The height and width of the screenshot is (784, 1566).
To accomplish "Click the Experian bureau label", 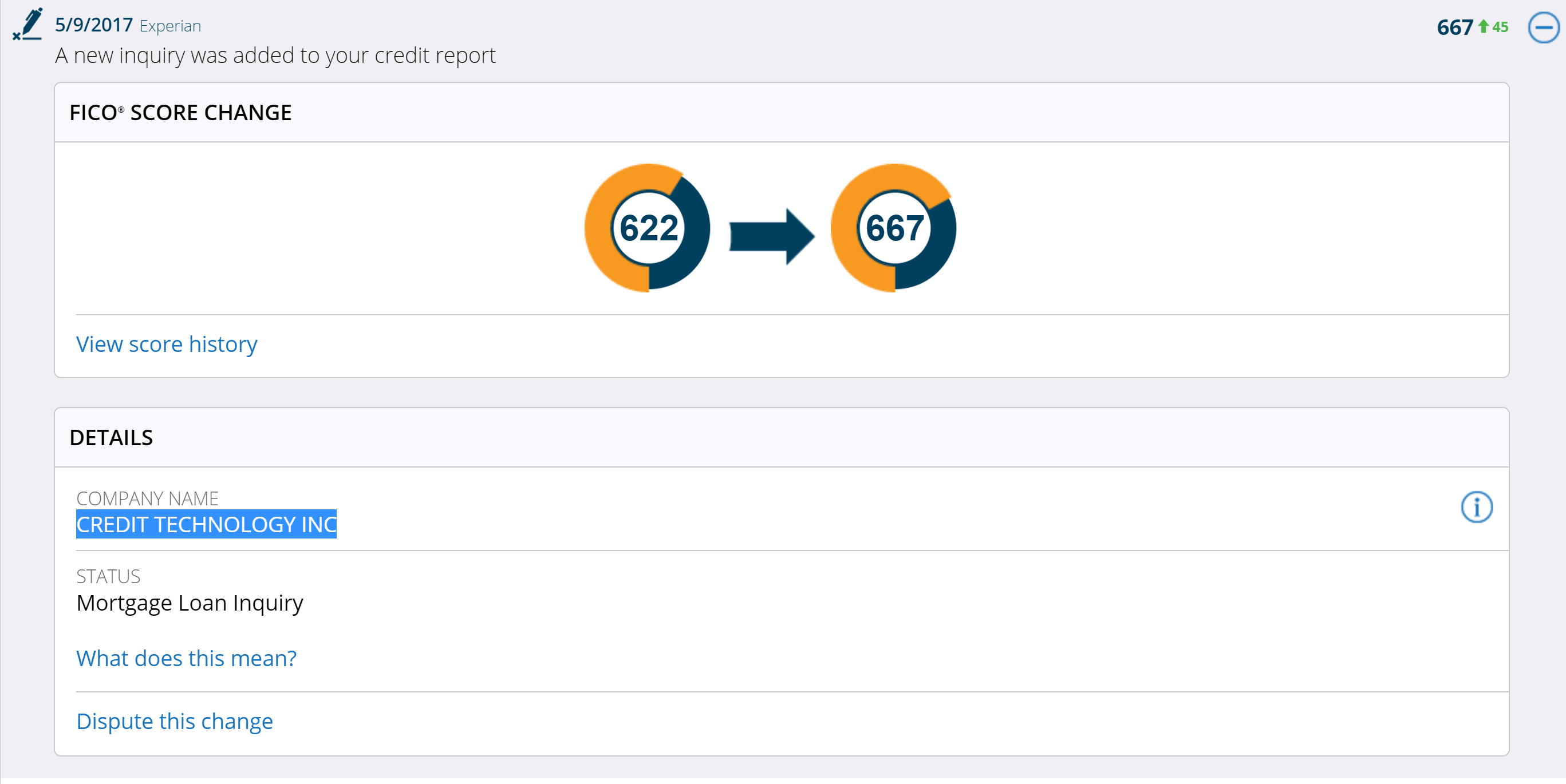I will pos(170,26).
